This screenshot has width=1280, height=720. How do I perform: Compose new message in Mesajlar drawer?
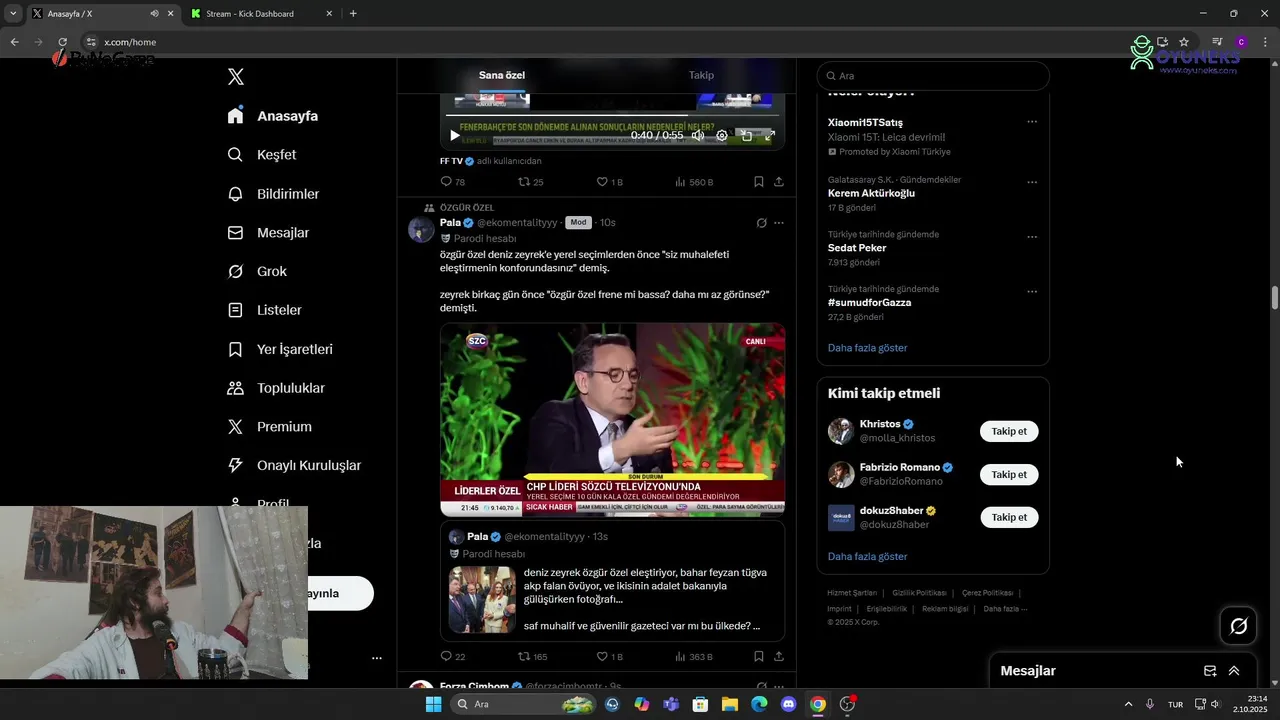[1210, 671]
